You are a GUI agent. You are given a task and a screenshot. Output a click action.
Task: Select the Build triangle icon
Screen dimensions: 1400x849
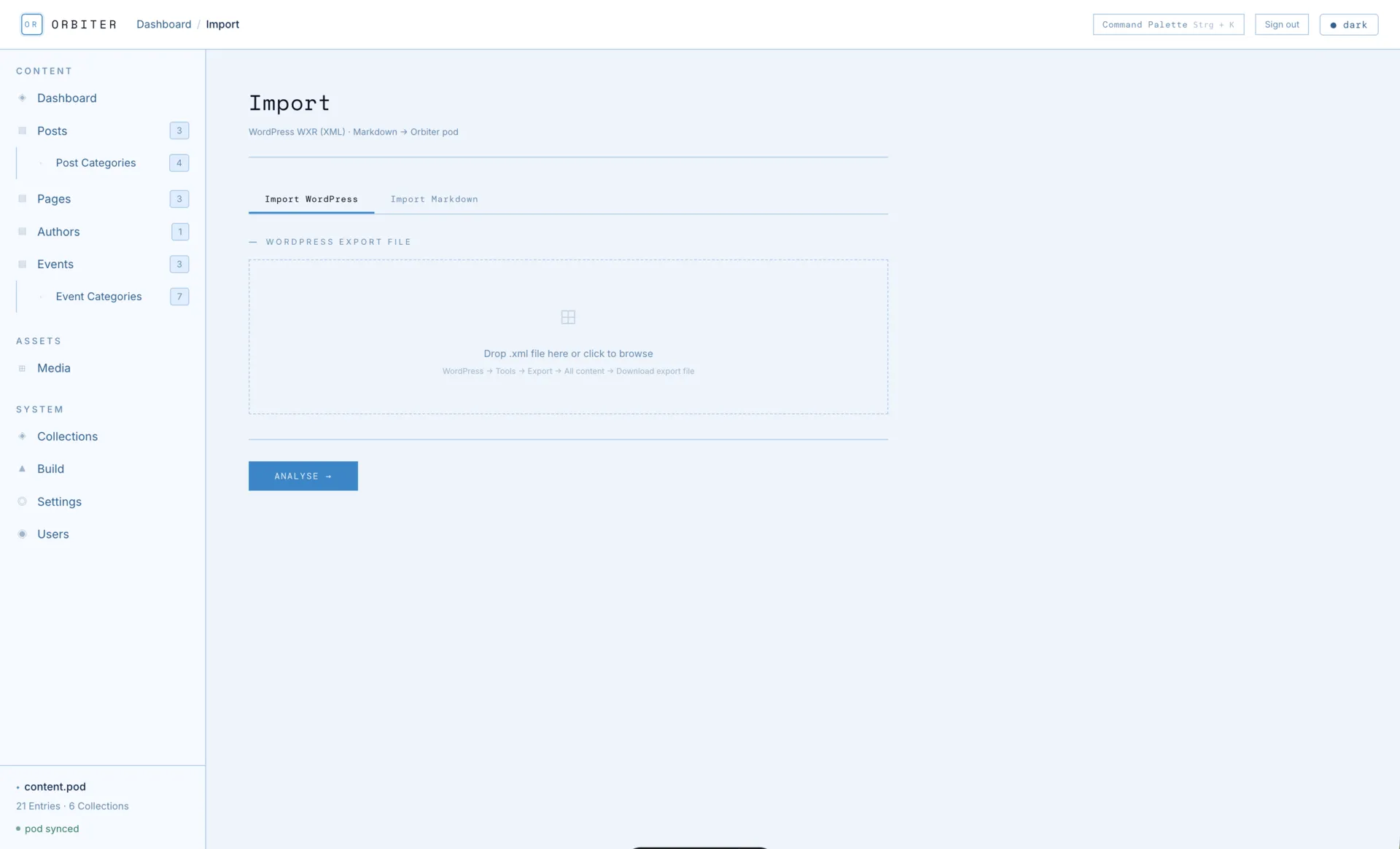tap(22, 469)
